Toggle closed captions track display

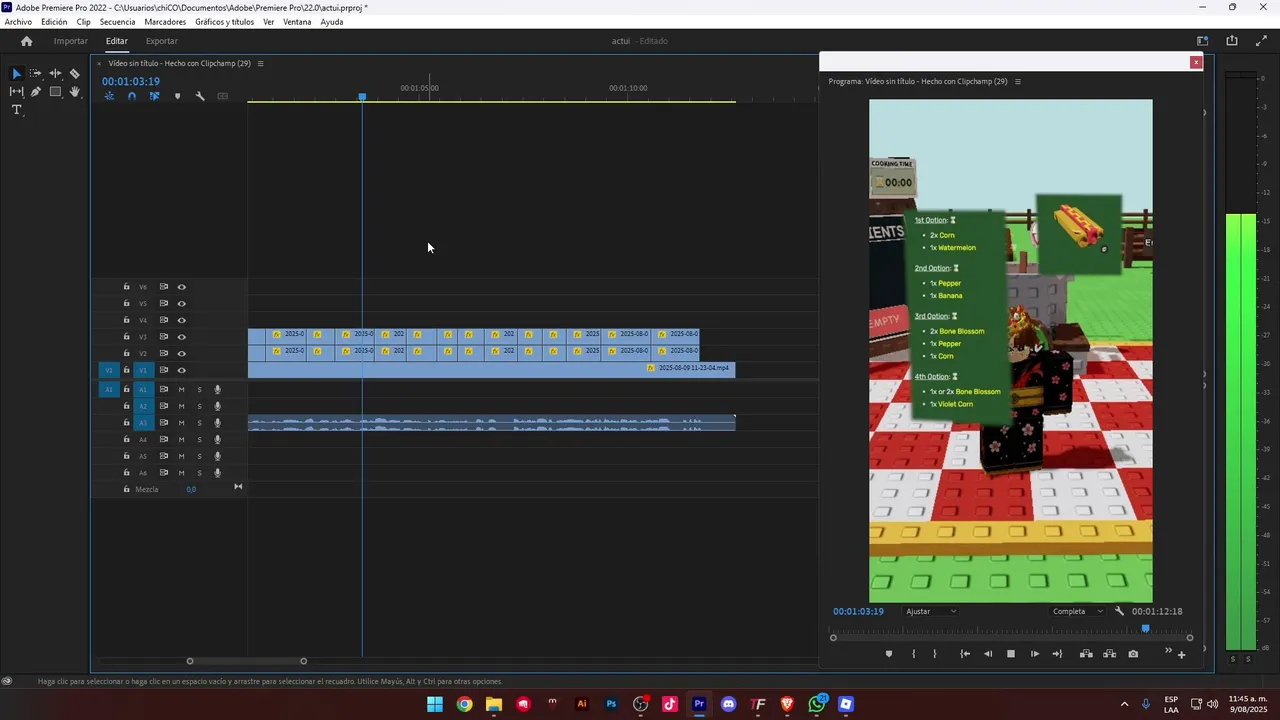[x=223, y=96]
